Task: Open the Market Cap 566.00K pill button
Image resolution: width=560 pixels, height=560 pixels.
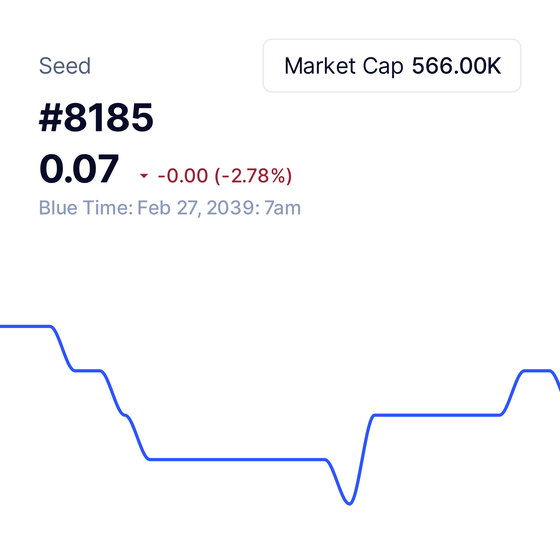Action: 392,66
